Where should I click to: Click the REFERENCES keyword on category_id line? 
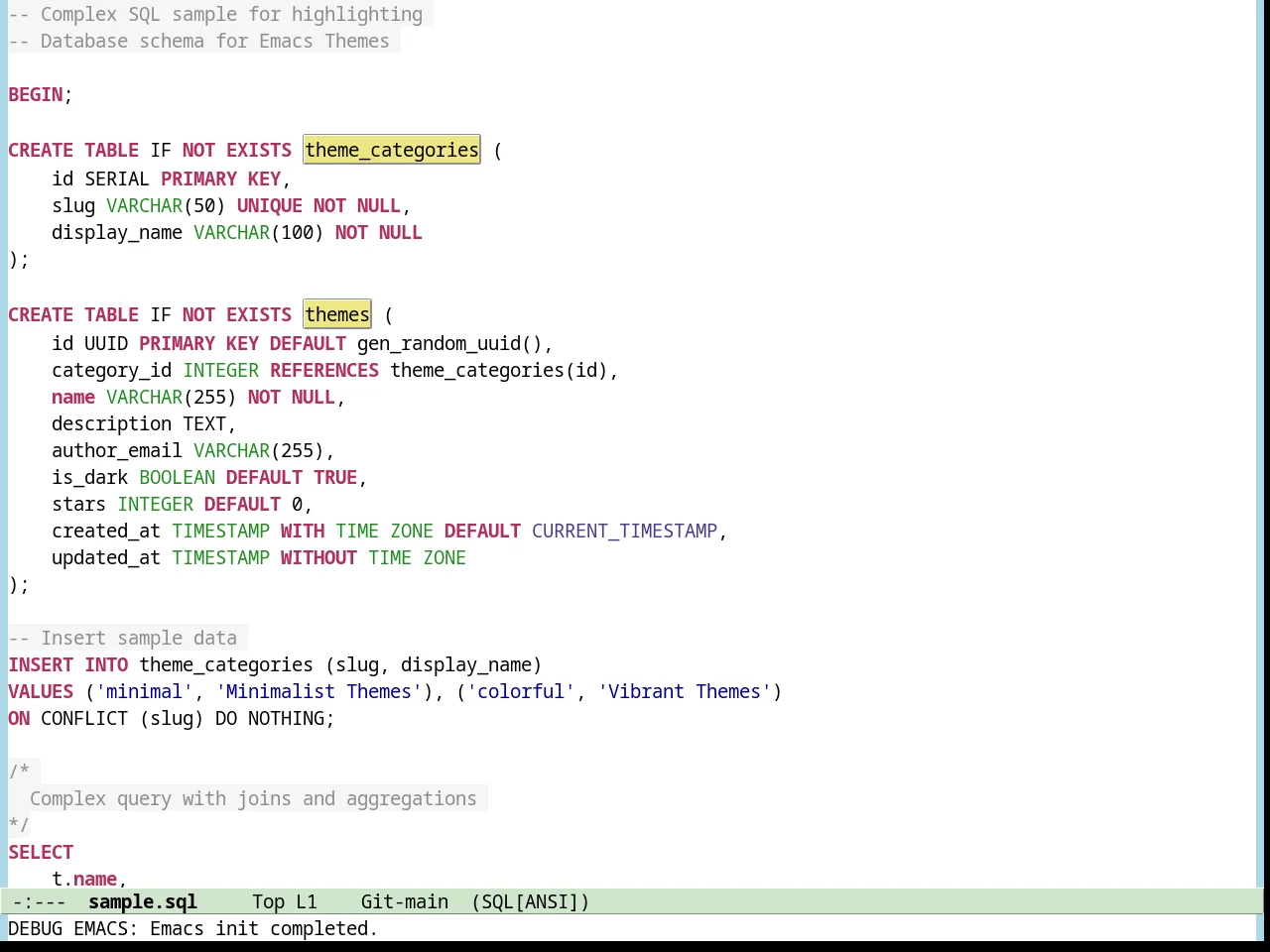(324, 370)
